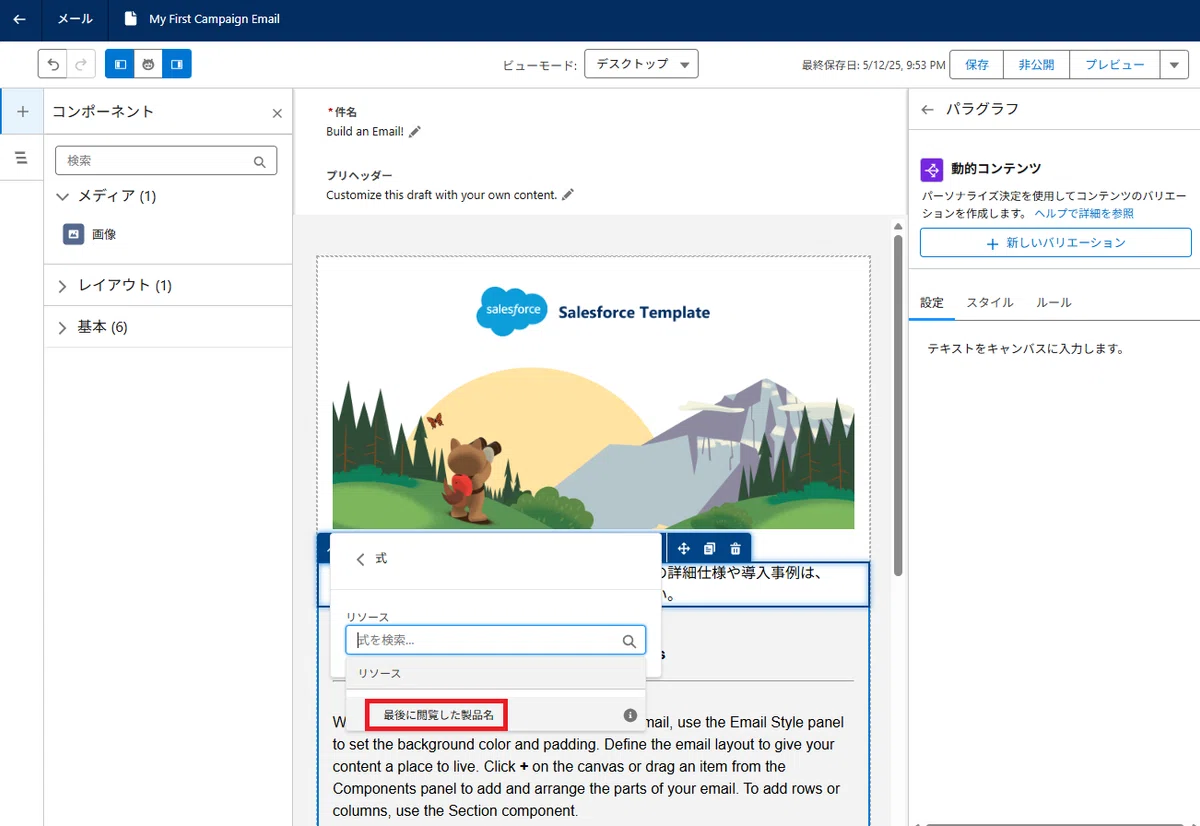Open the デスクトップ view mode dropdown
This screenshot has width=1200, height=826.
[641, 64]
